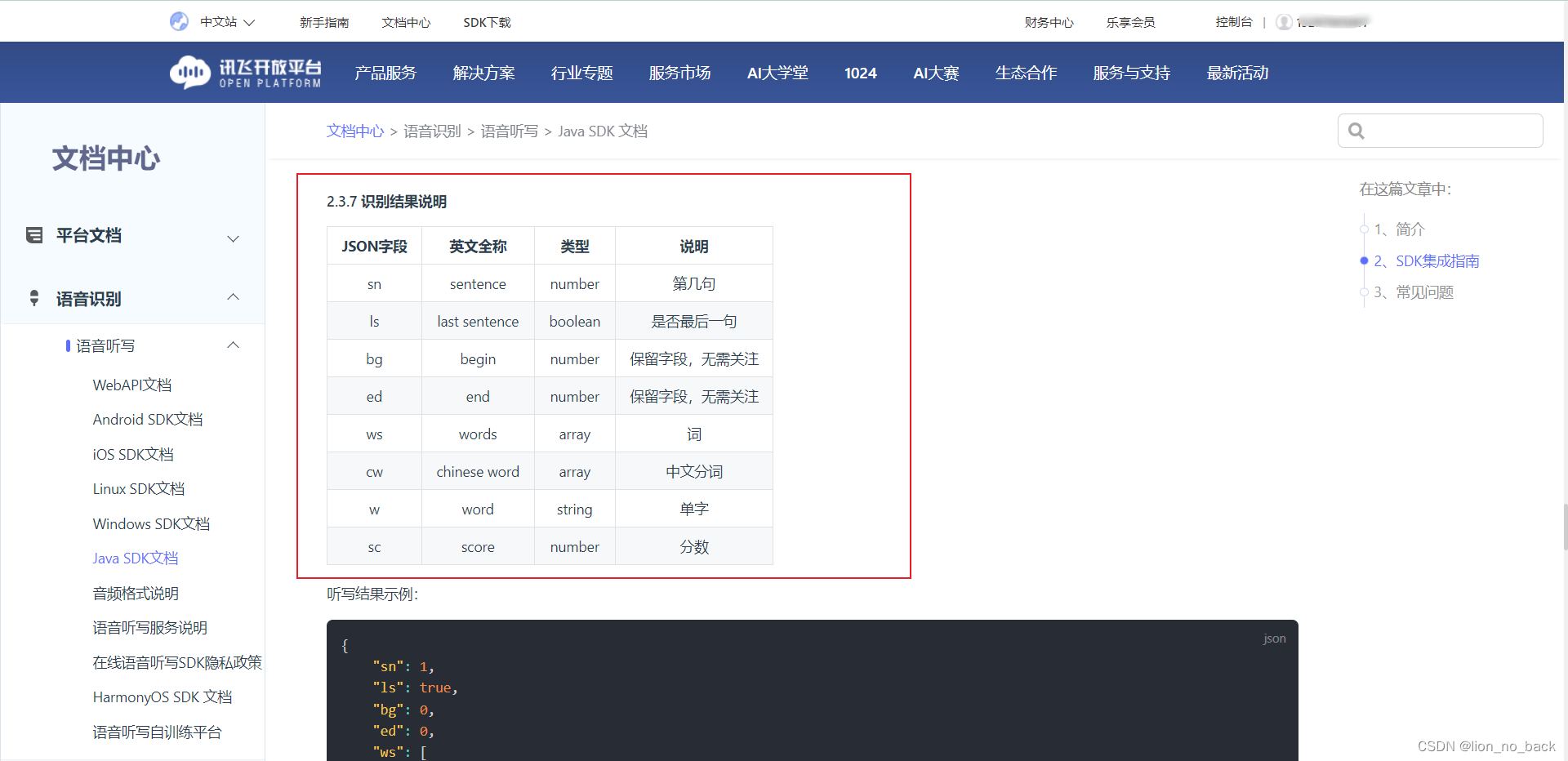The image size is (1568, 761).
Task: Click the 平台文档 document icon
Action: [x=34, y=235]
